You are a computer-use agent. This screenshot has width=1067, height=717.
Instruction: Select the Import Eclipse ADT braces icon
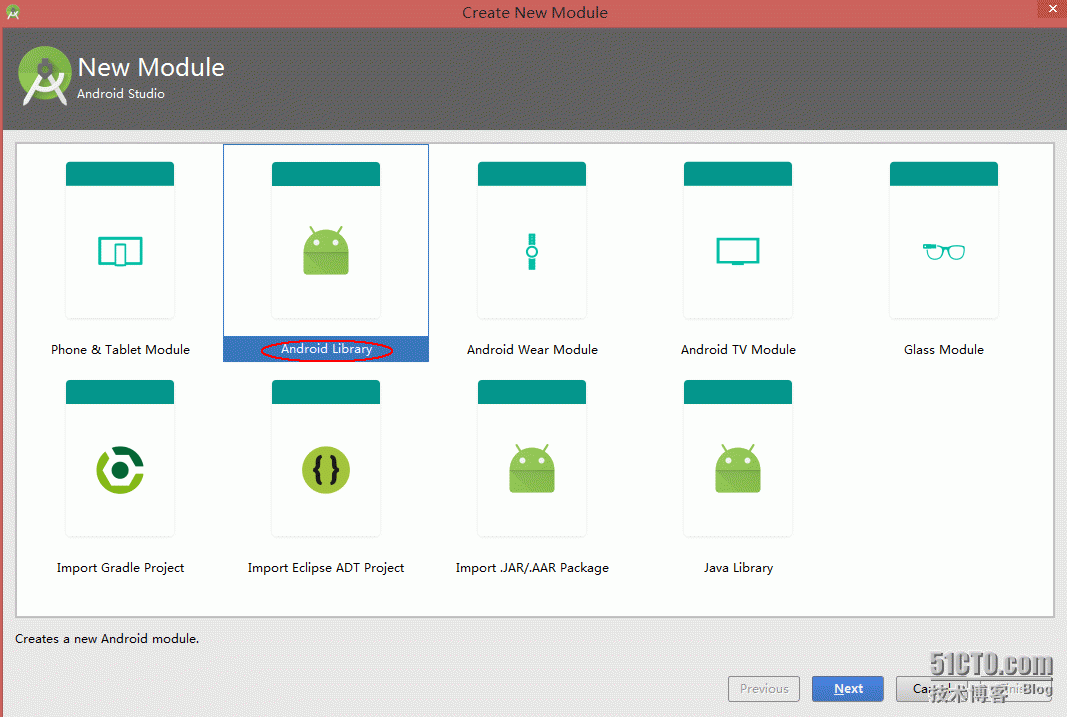click(326, 469)
